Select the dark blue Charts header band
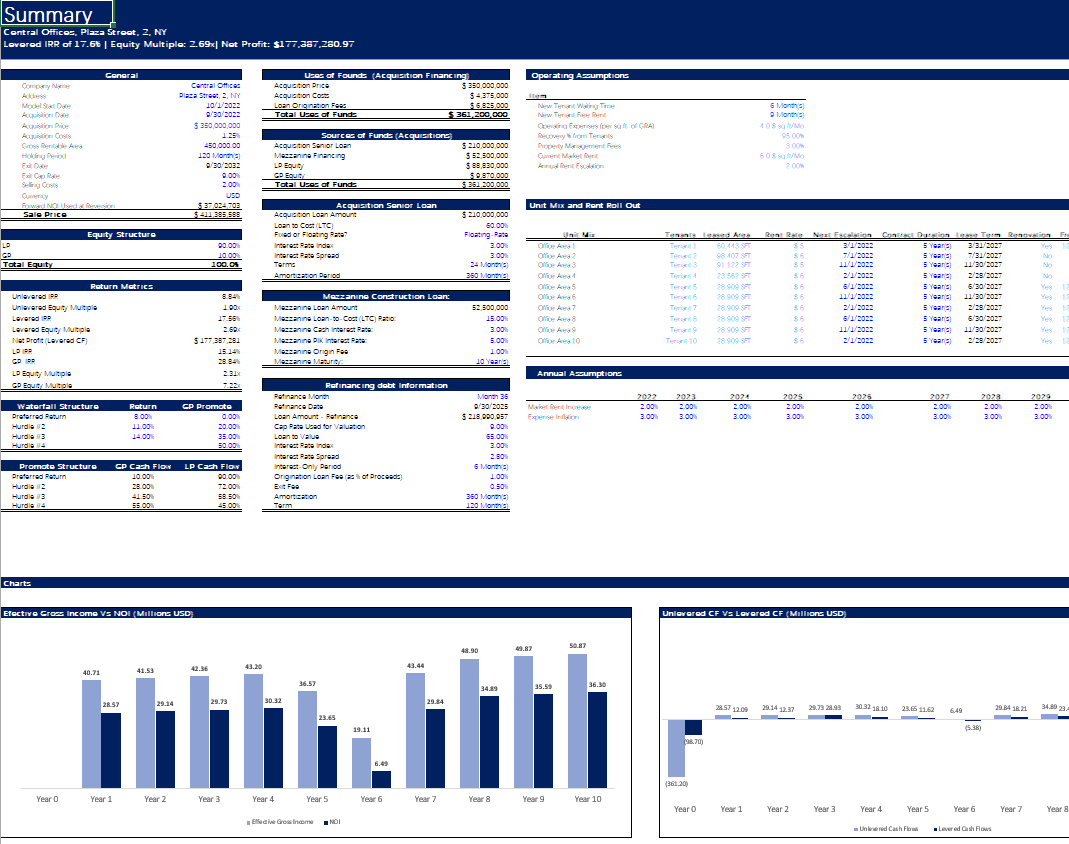The width and height of the screenshot is (1069, 844). point(534,582)
